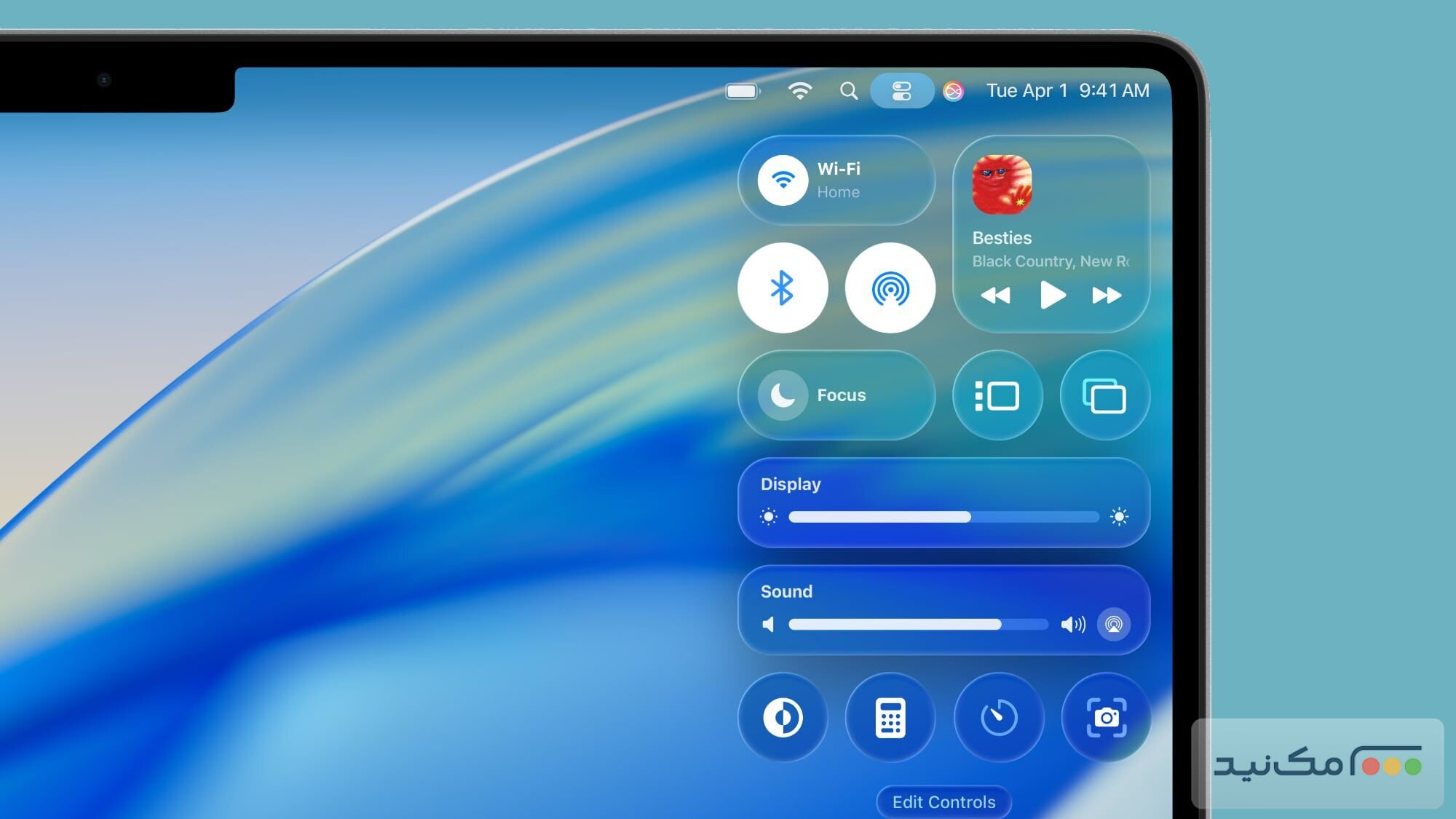Click Edit Controls button
This screenshot has height=819, width=1456.
[x=943, y=802]
